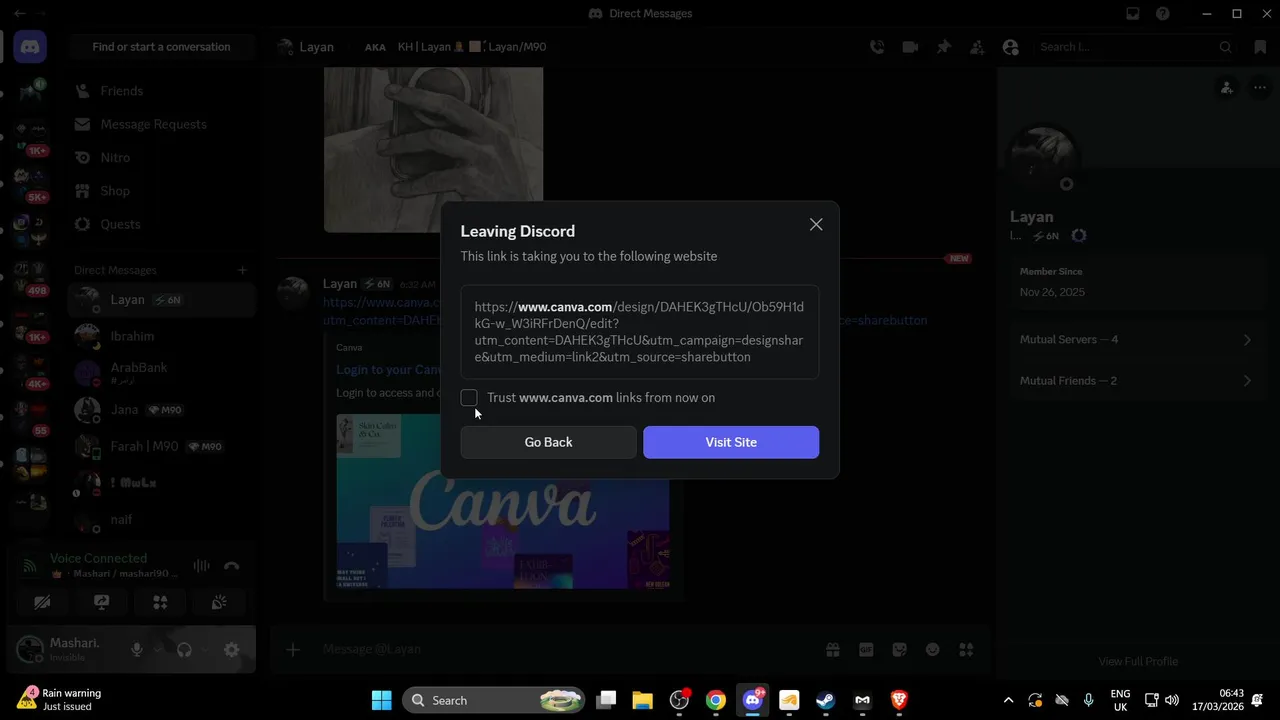Expand microphone input options arrow
The image size is (1280, 720).
[158, 650]
